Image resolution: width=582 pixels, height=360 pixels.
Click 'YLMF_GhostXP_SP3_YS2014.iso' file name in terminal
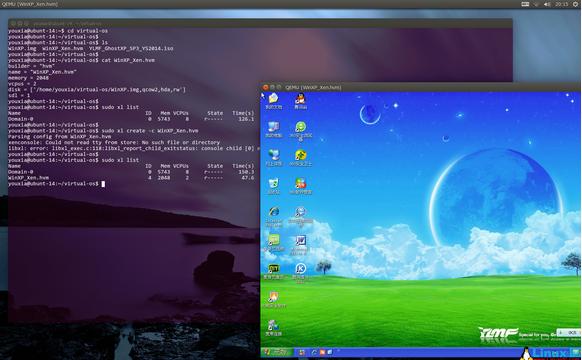point(131,48)
